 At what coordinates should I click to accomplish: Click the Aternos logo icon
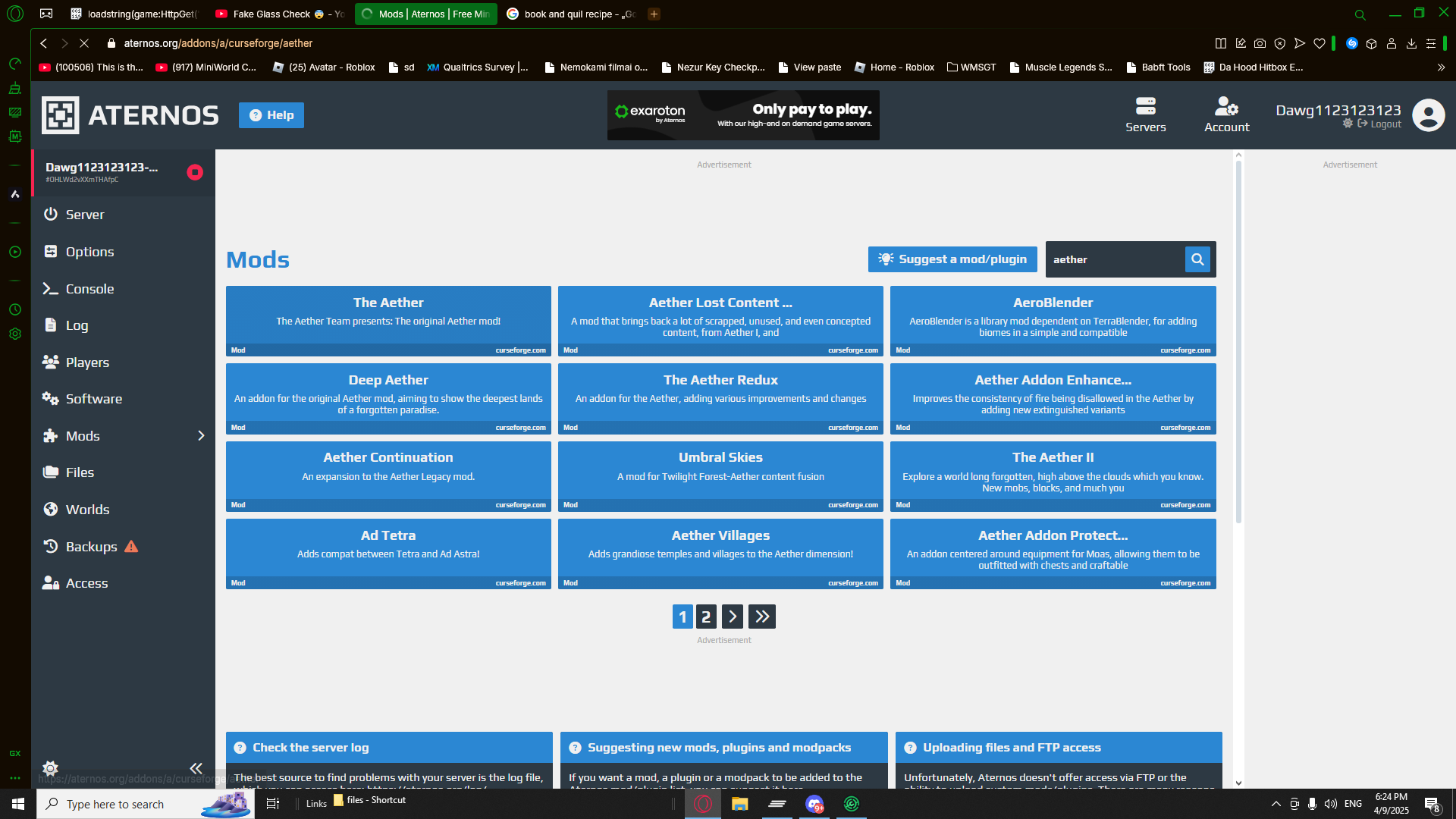coord(60,115)
